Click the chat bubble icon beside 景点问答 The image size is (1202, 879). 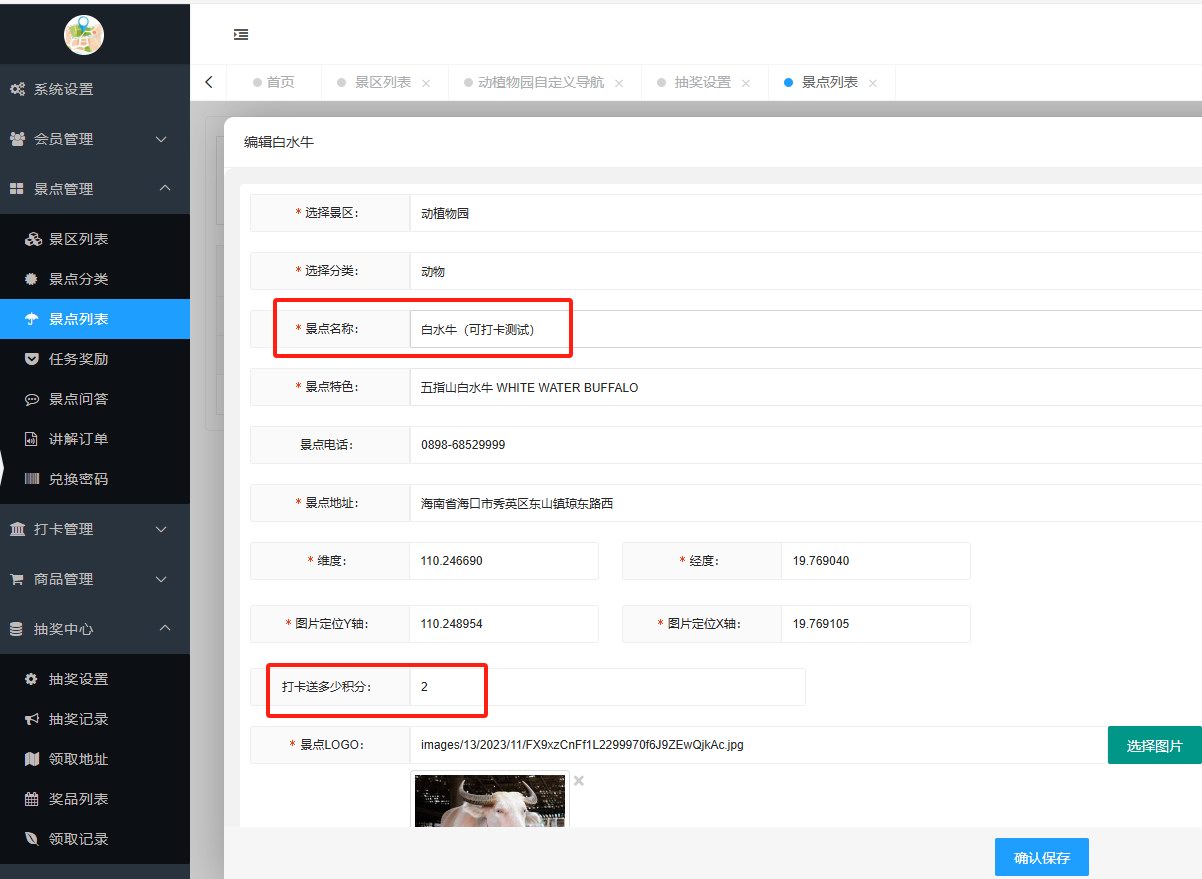(32, 399)
